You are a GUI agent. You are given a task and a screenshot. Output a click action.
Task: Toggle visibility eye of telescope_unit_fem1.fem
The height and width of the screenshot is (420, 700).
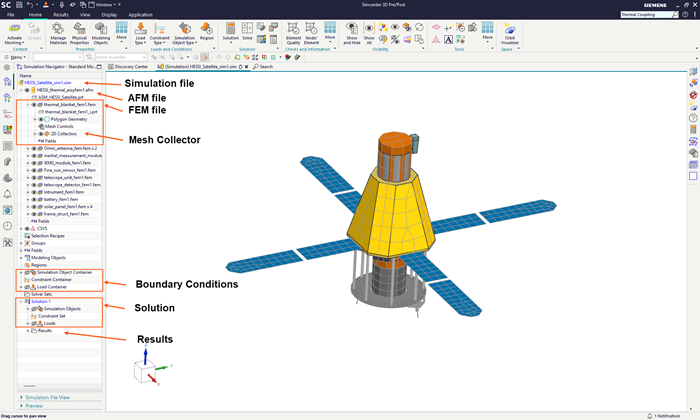[x=34, y=178]
